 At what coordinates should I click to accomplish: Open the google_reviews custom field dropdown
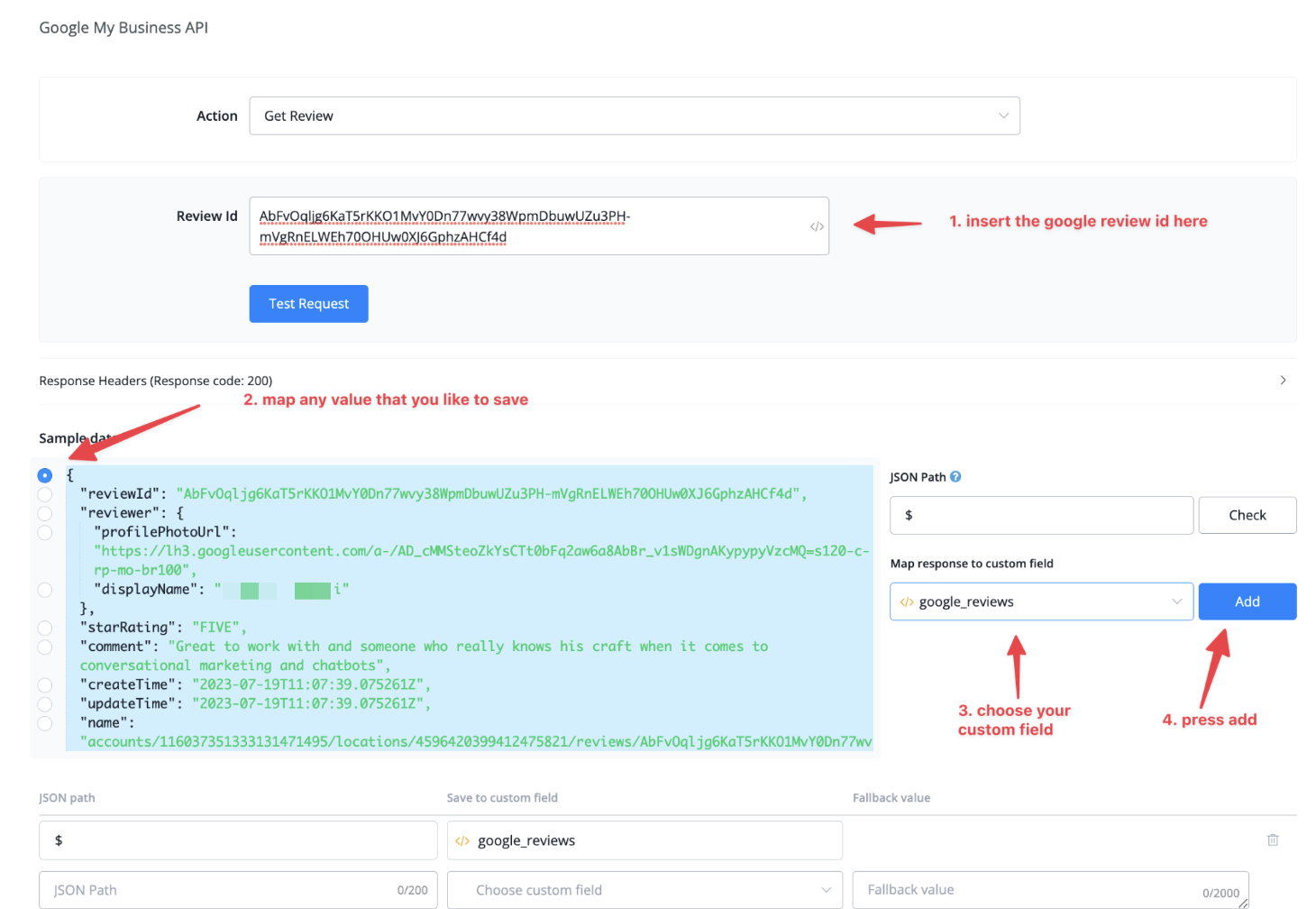(1041, 601)
